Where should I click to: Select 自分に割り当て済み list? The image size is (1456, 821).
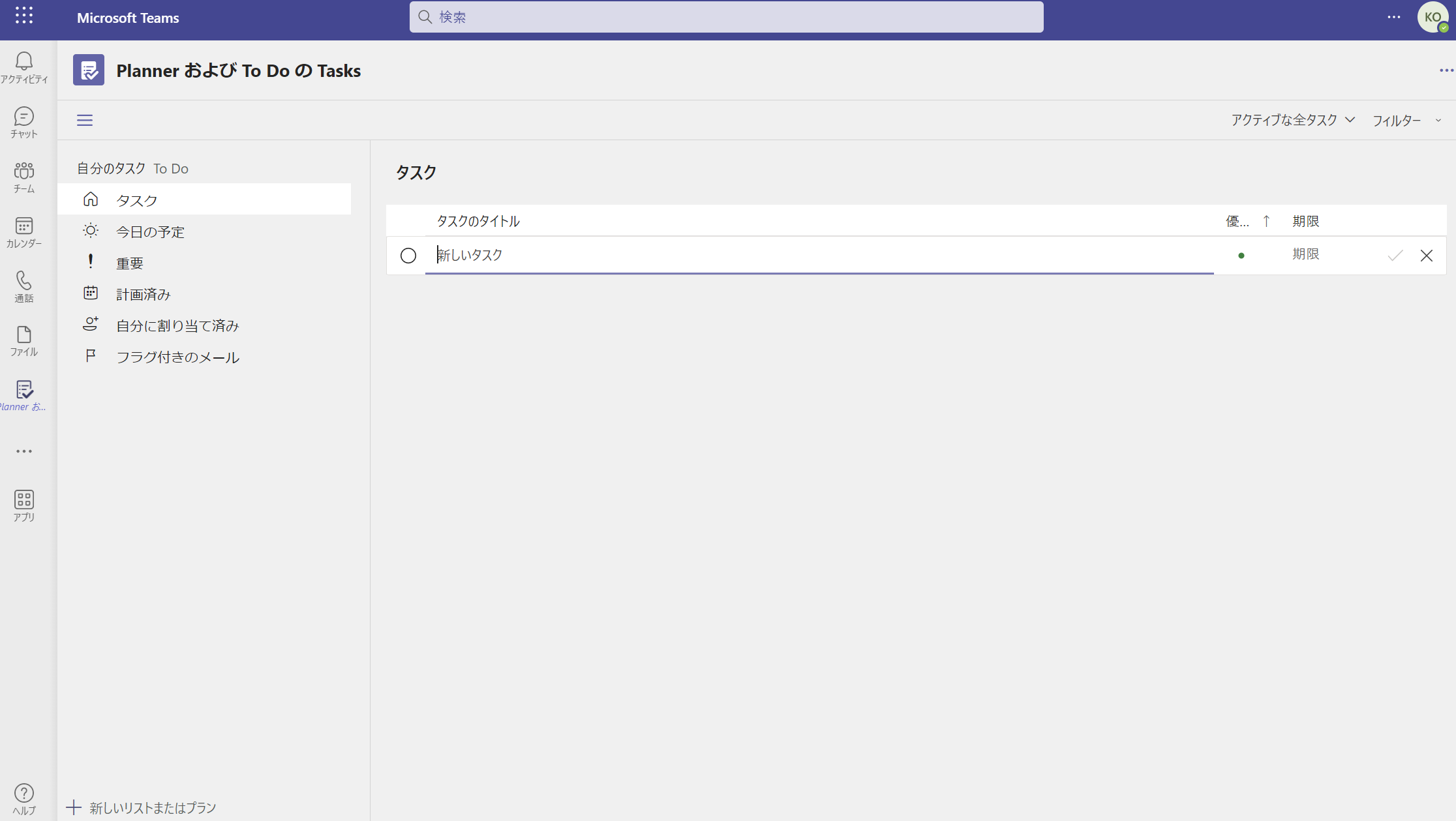point(204,325)
